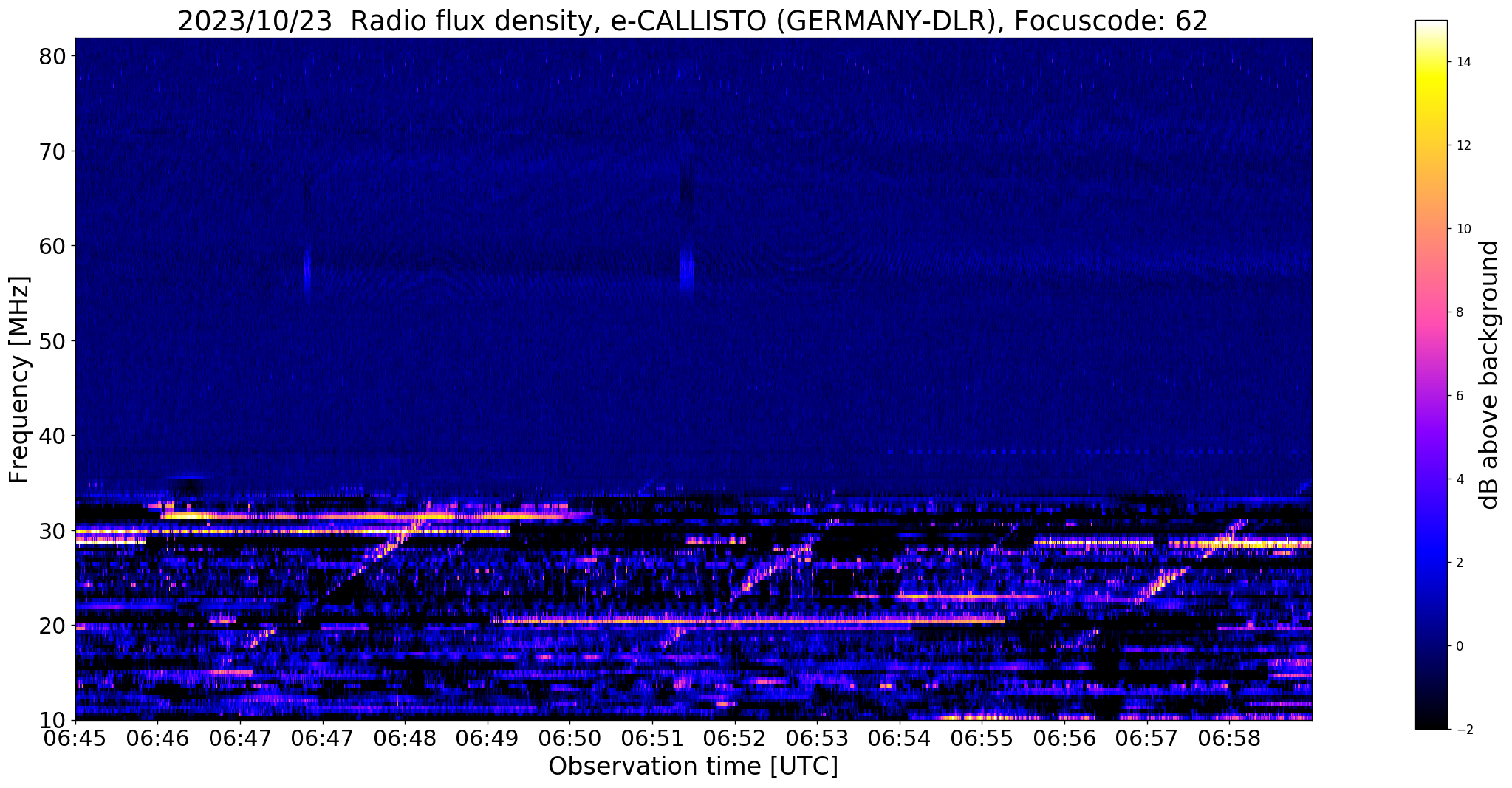Image resolution: width=1512 pixels, height=788 pixels.
Task: Click the x-axis time label 06:46
Action: click(x=157, y=739)
